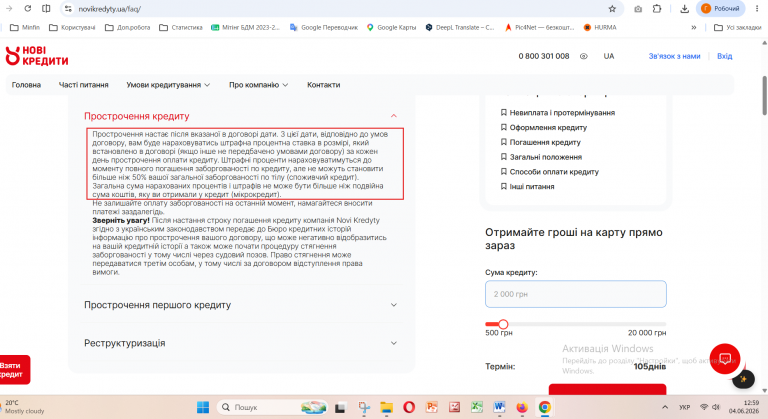This screenshot has height=419, width=768.
Task: Show more bookmarks with double chevron
Action: pos(694,27)
